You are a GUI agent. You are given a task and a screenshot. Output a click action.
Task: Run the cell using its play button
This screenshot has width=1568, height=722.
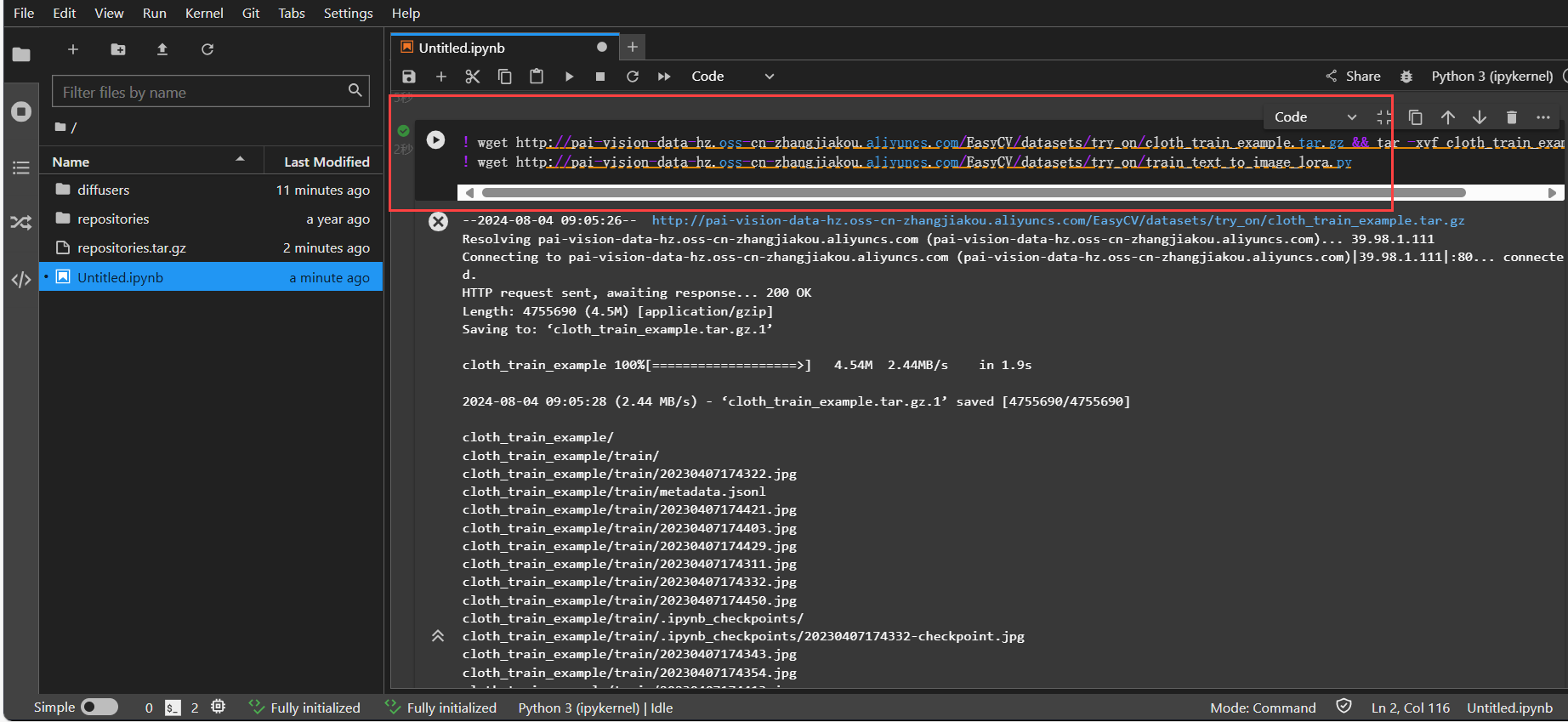[x=435, y=139]
